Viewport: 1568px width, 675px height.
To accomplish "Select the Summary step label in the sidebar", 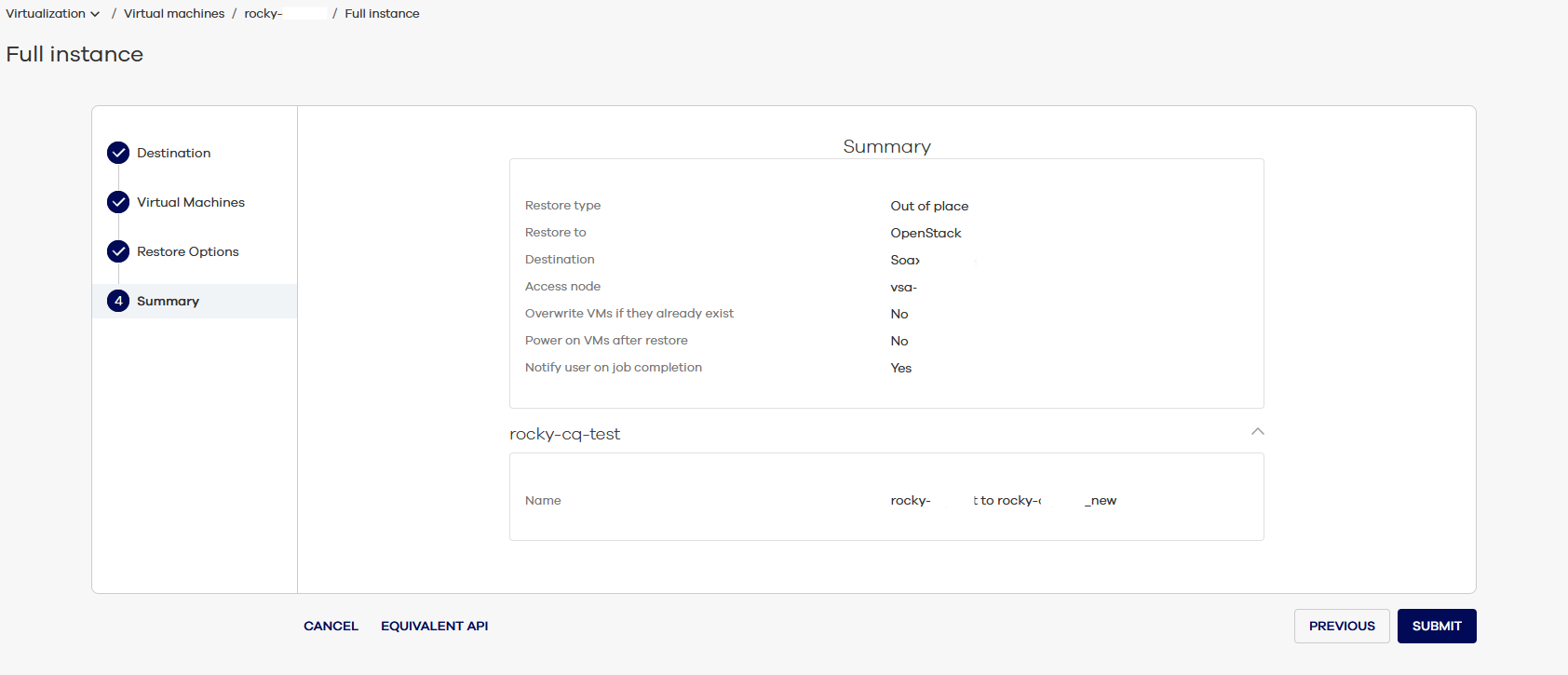I will tap(168, 301).
